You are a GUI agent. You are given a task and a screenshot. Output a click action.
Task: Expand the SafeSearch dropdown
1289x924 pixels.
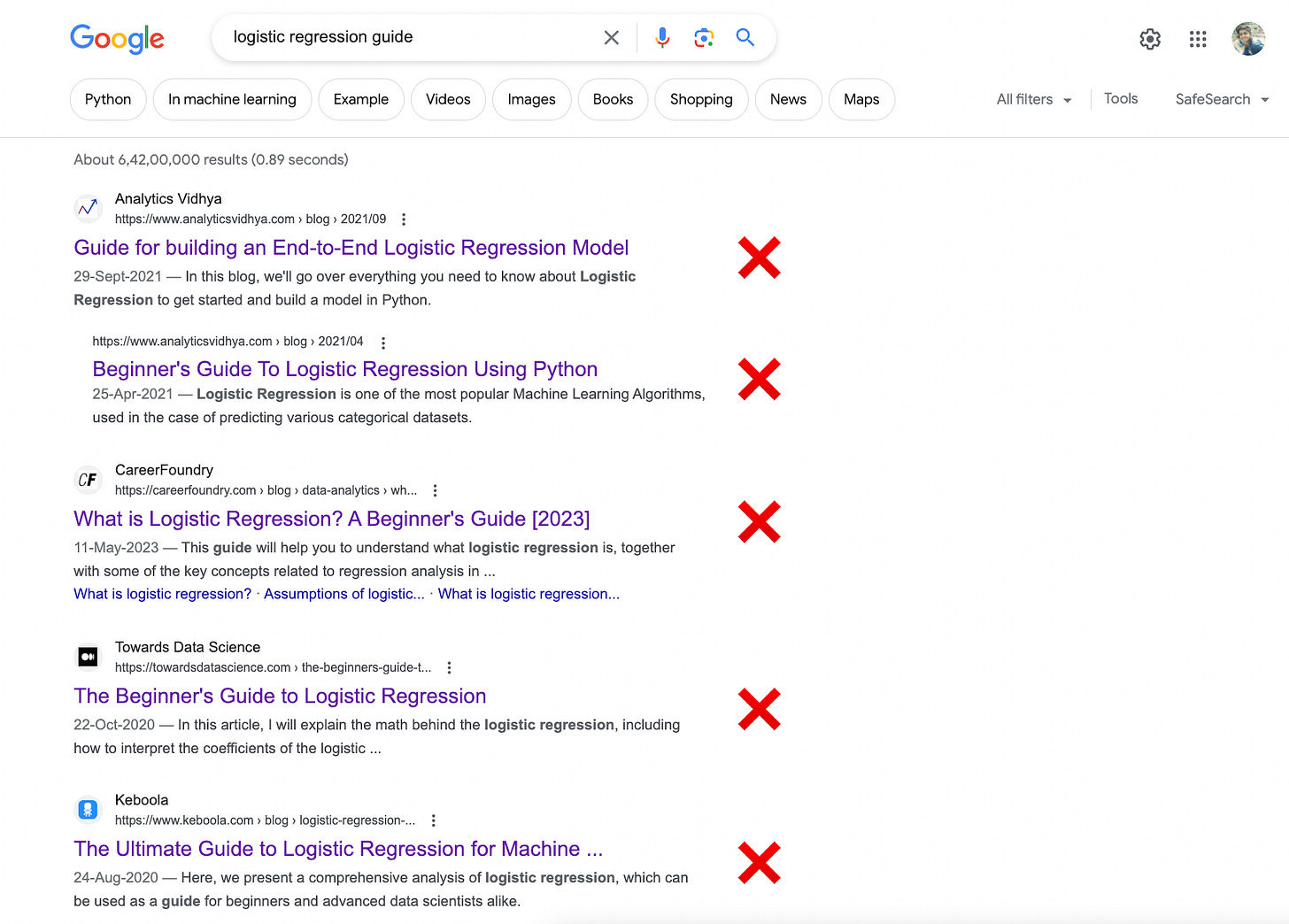(1221, 99)
